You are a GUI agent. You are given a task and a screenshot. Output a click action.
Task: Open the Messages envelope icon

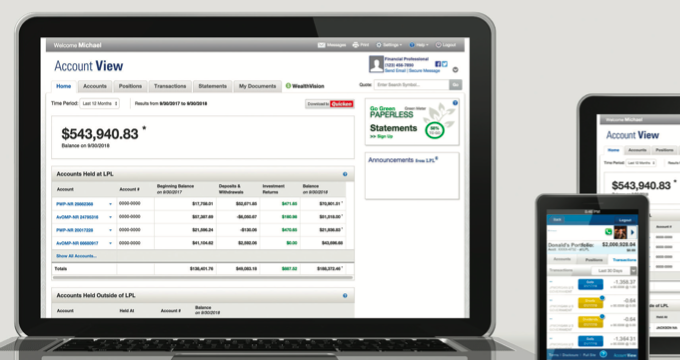tap(321, 45)
